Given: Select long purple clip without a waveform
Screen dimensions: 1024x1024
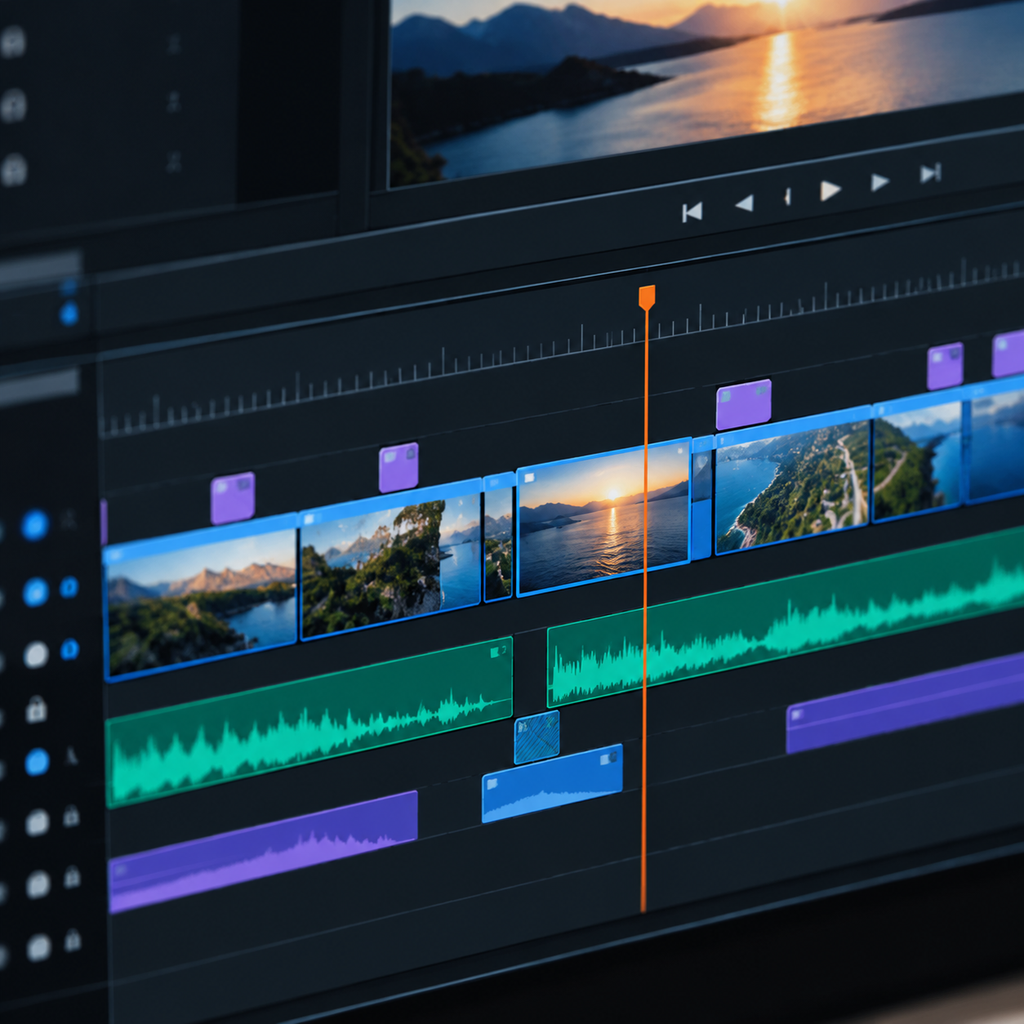Looking at the screenshot, I should (x=905, y=704).
